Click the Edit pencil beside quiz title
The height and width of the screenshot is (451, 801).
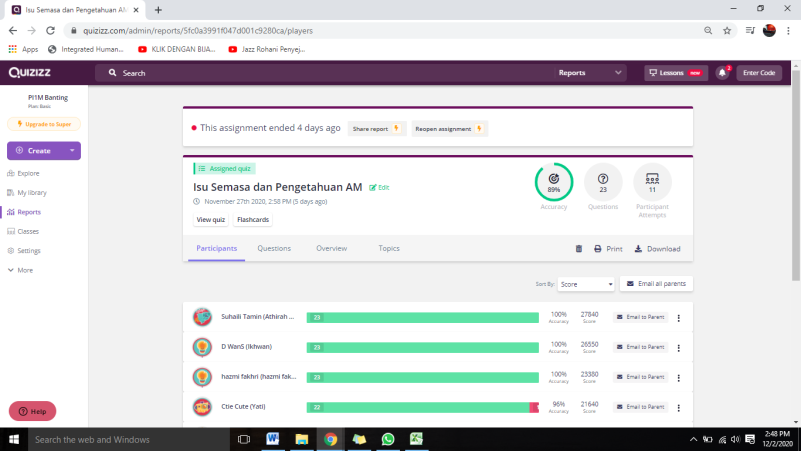click(379, 187)
